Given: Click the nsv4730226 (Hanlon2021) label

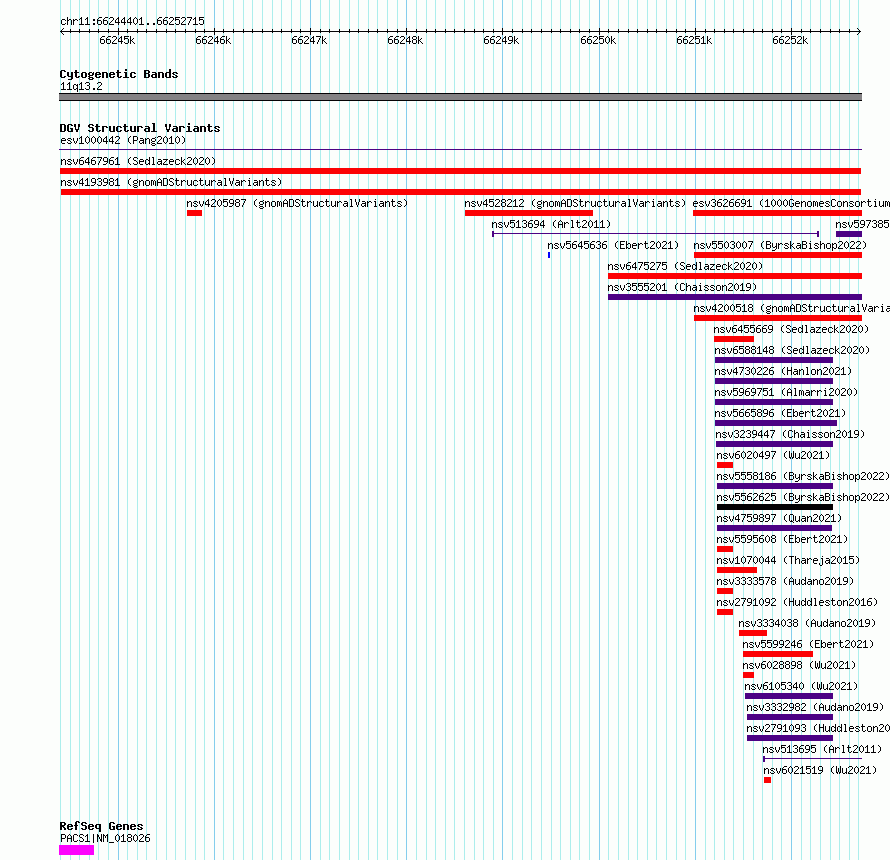Looking at the screenshot, I should tap(783, 371).
